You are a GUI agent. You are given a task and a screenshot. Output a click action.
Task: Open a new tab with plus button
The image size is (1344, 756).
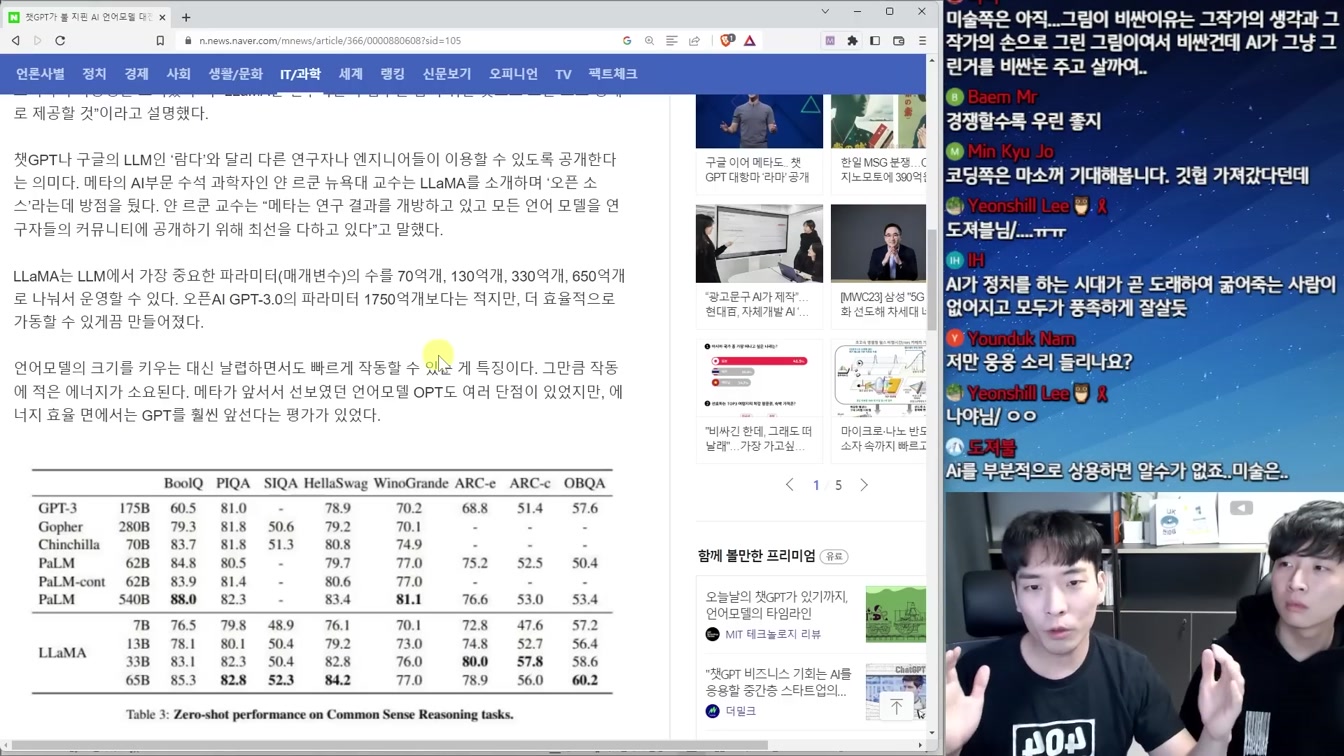(186, 17)
